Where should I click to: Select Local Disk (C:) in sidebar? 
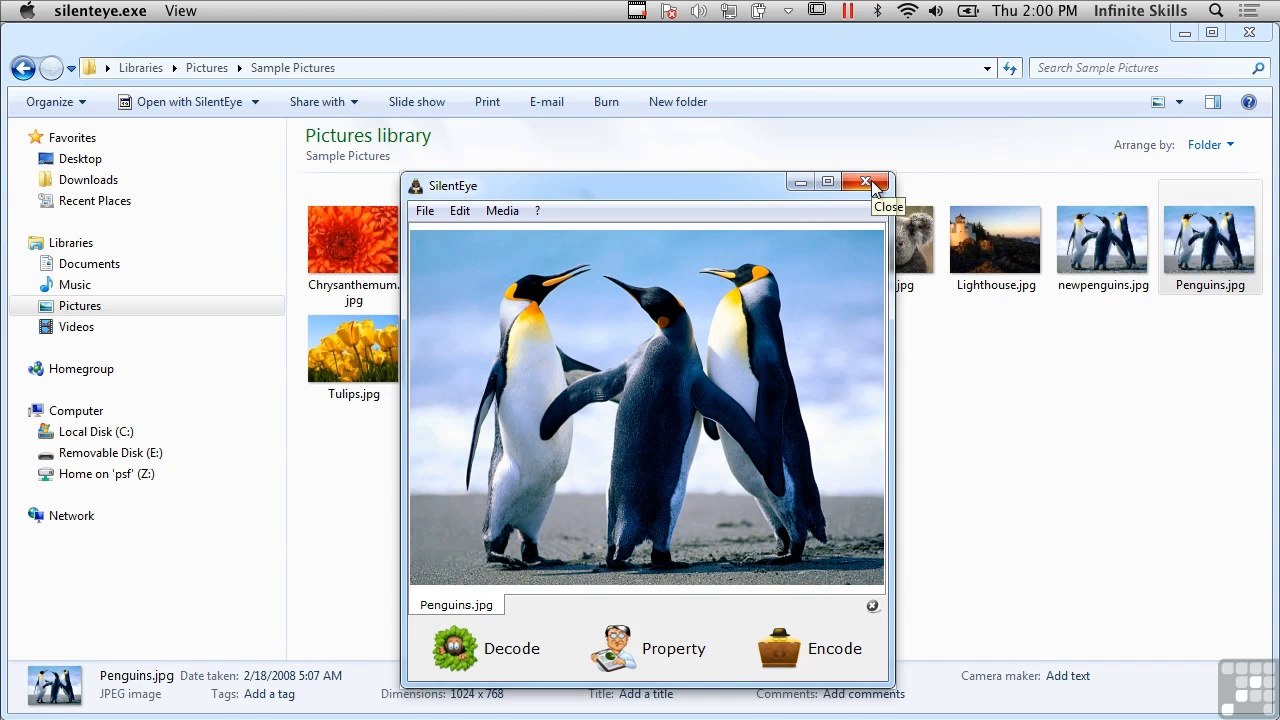[x=96, y=432]
